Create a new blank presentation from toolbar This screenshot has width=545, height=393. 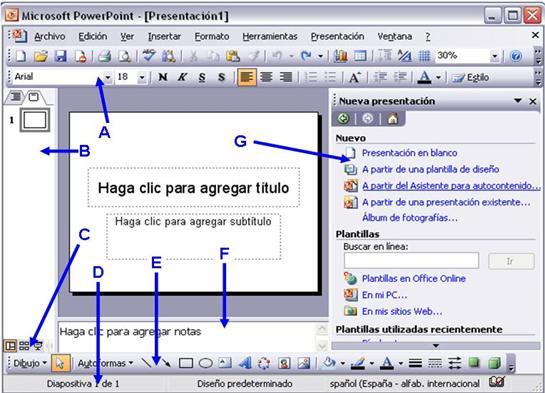pyautogui.click(x=21, y=56)
